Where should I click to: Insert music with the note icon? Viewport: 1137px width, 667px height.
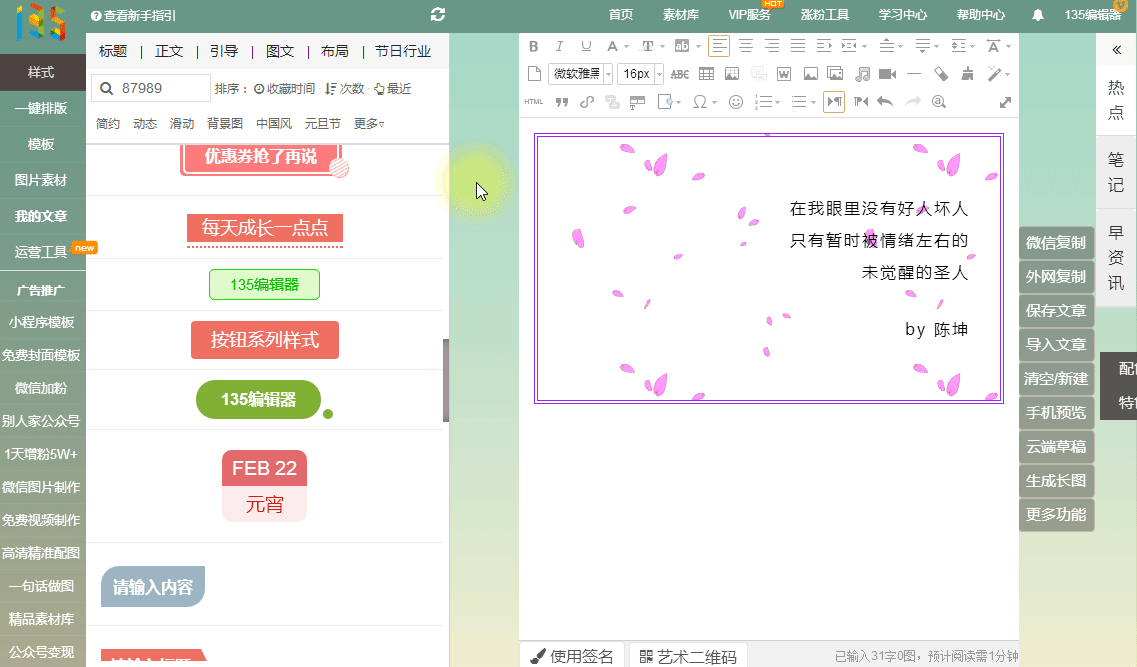tap(862, 74)
